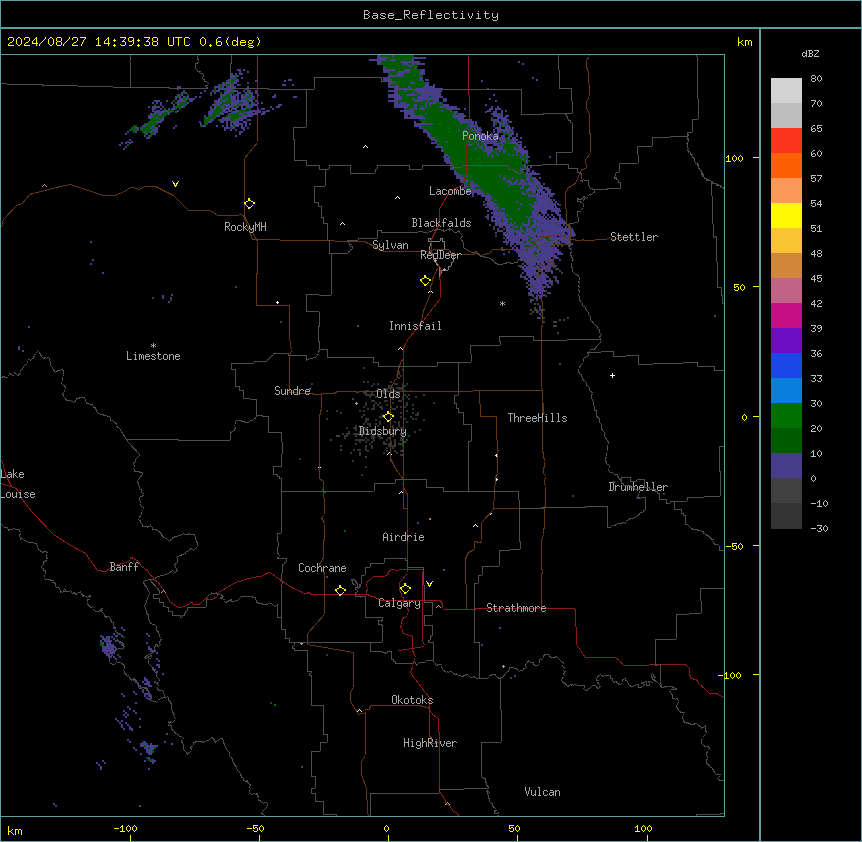Click the Sylvan label
The image size is (862, 842).
pyautogui.click(x=390, y=245)
